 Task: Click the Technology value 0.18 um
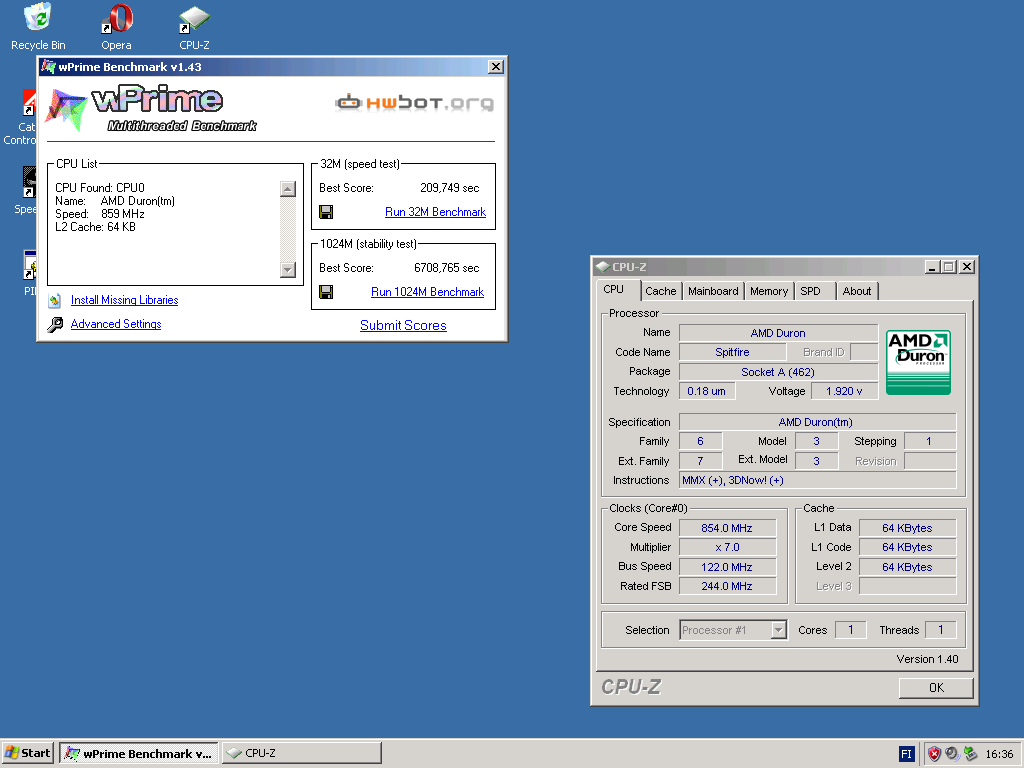tap(707, 391)
